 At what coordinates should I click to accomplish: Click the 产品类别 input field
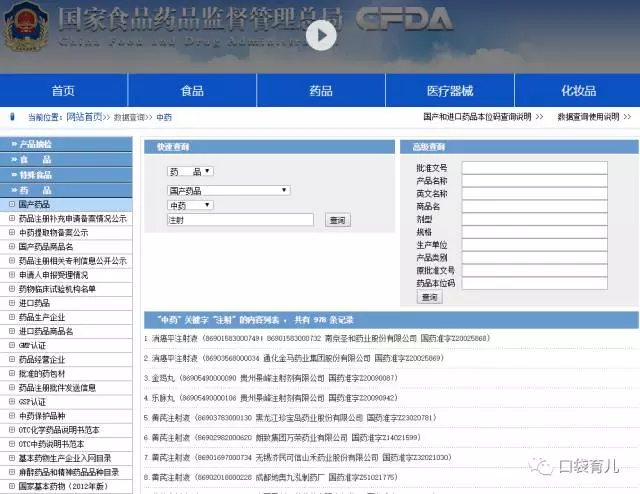534,257
